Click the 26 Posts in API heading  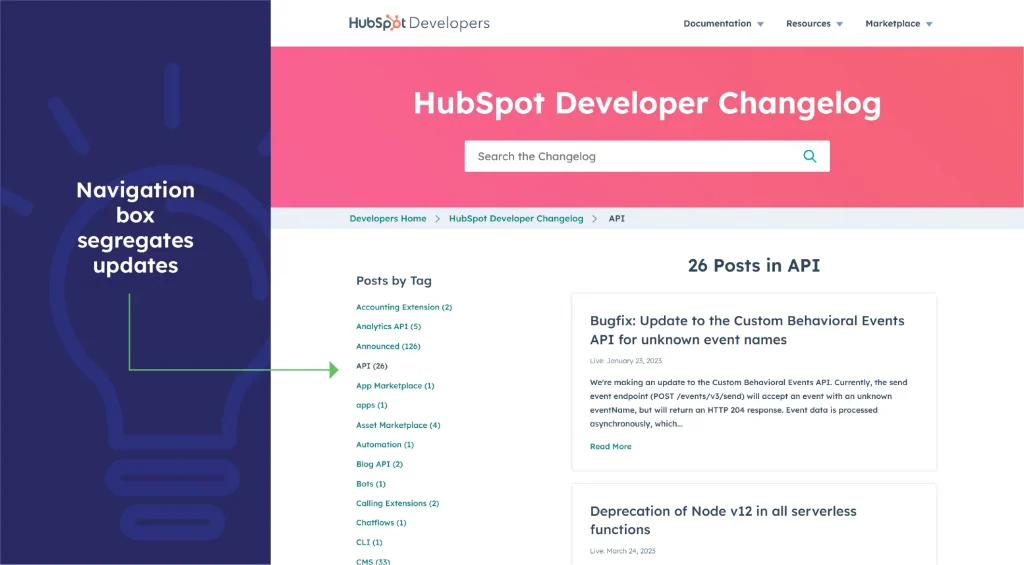(x=754, y=265)
